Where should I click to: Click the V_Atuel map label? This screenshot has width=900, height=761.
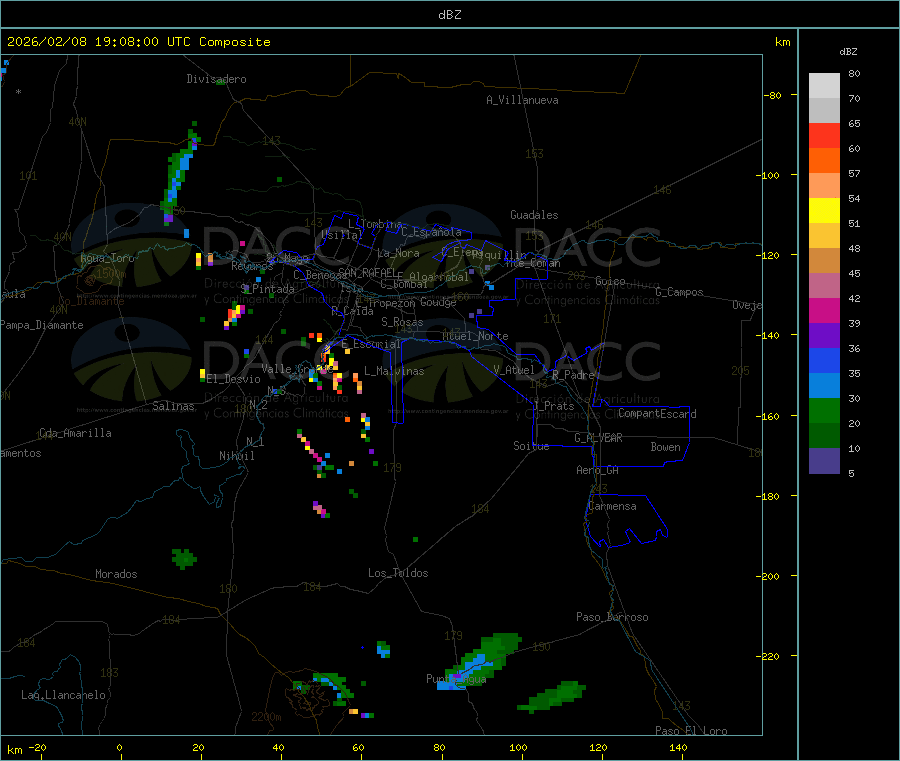[x=514, y=370]
